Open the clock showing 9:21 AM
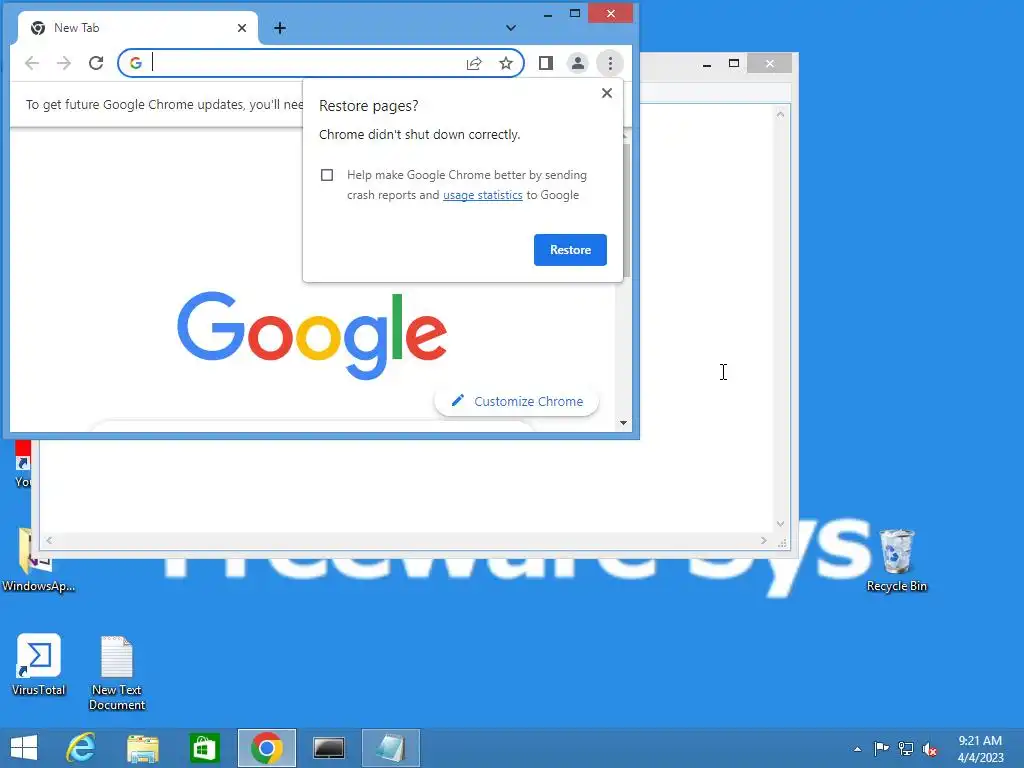This screenshot has width=1024, height=768. [x=980, y=749]
